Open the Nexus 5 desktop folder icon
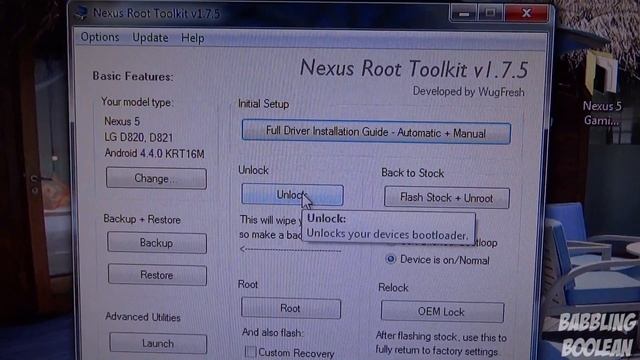The image size is (640, 360). (602, 89)
